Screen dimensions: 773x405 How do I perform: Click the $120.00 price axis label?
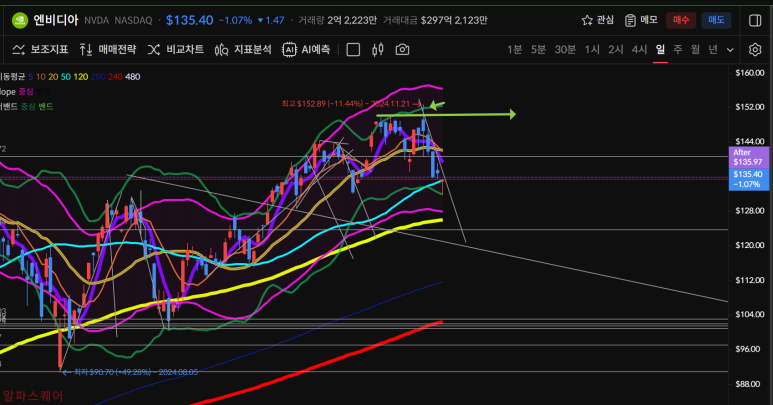click(x=749, y=245)
